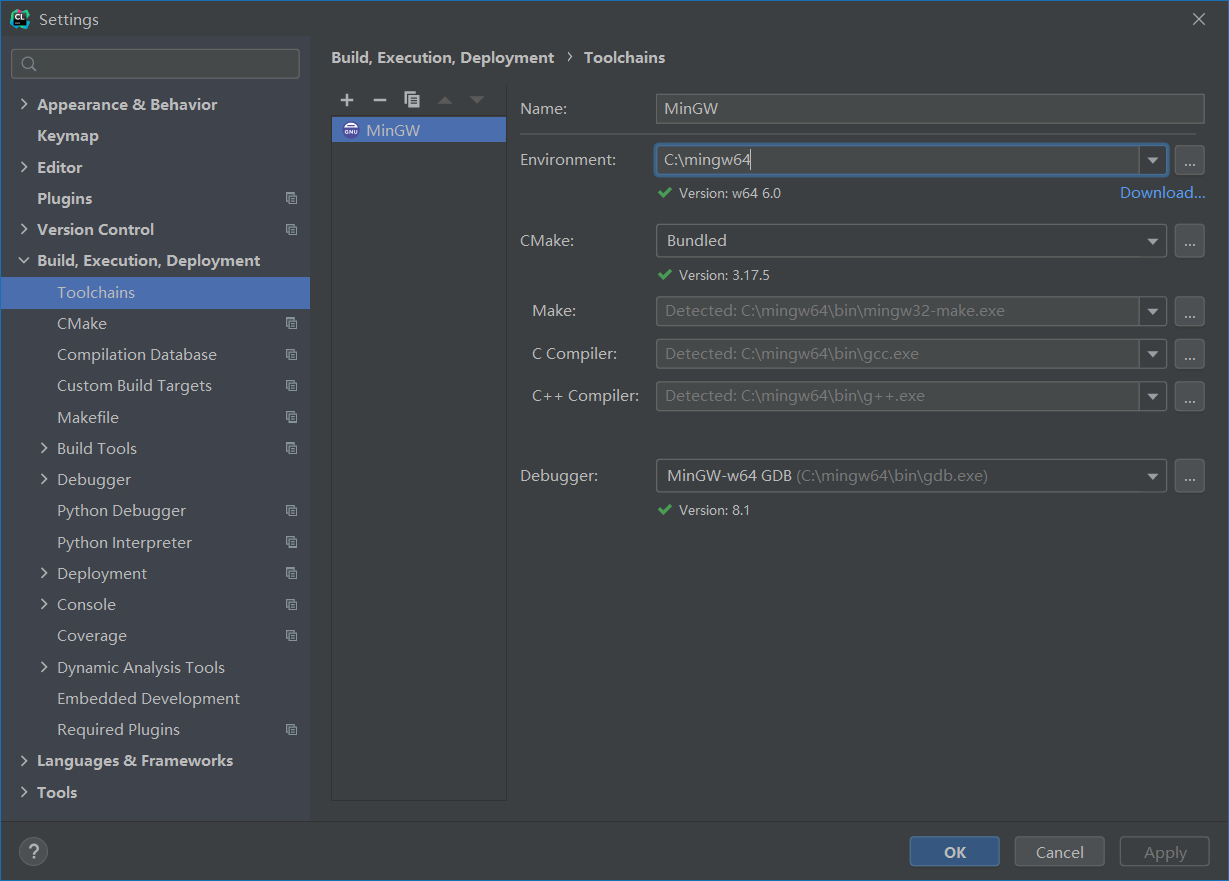
Task: Open the Keymap settings page
Action: tap(68, 136)
